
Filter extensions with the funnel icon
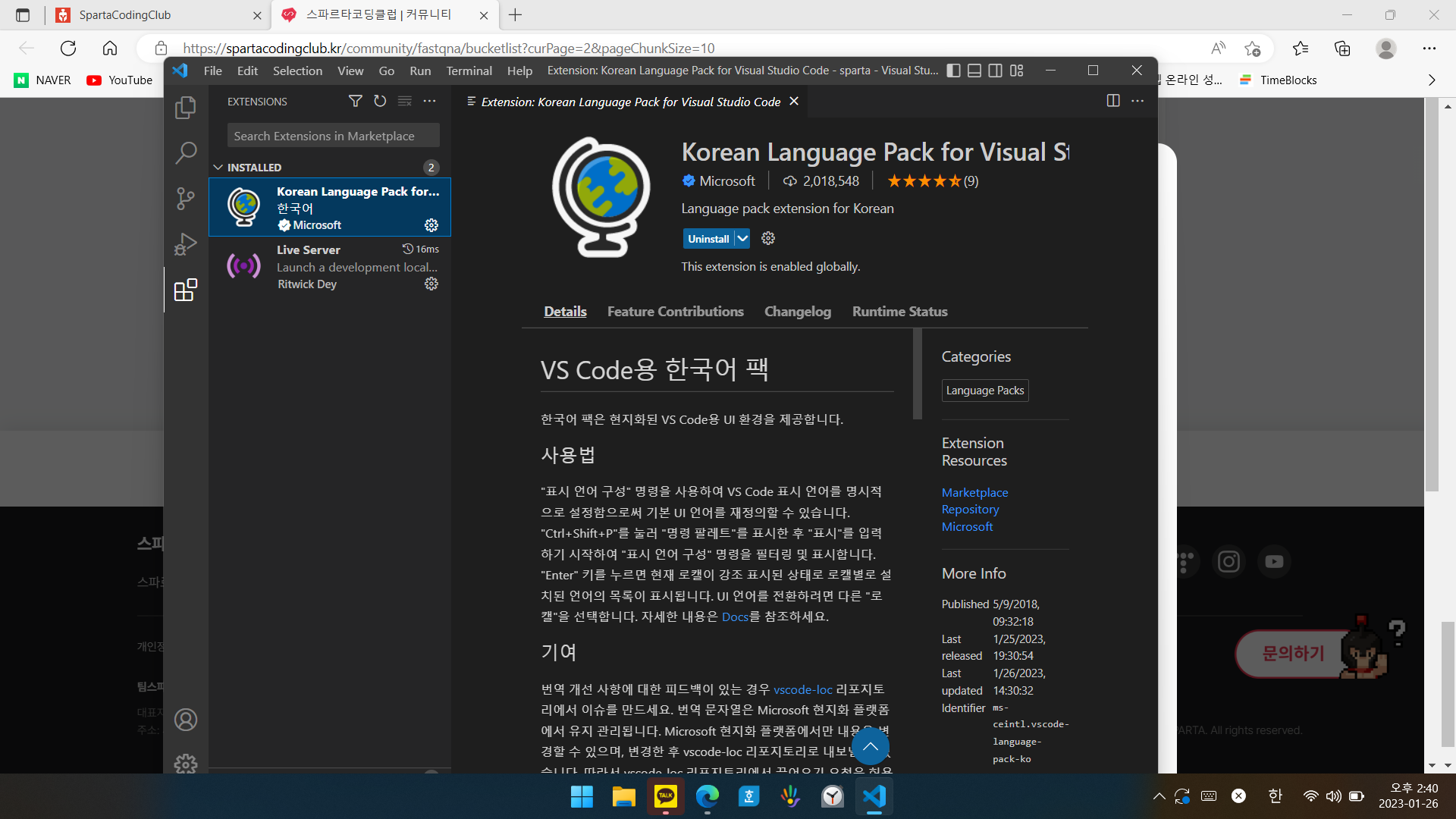355,101
